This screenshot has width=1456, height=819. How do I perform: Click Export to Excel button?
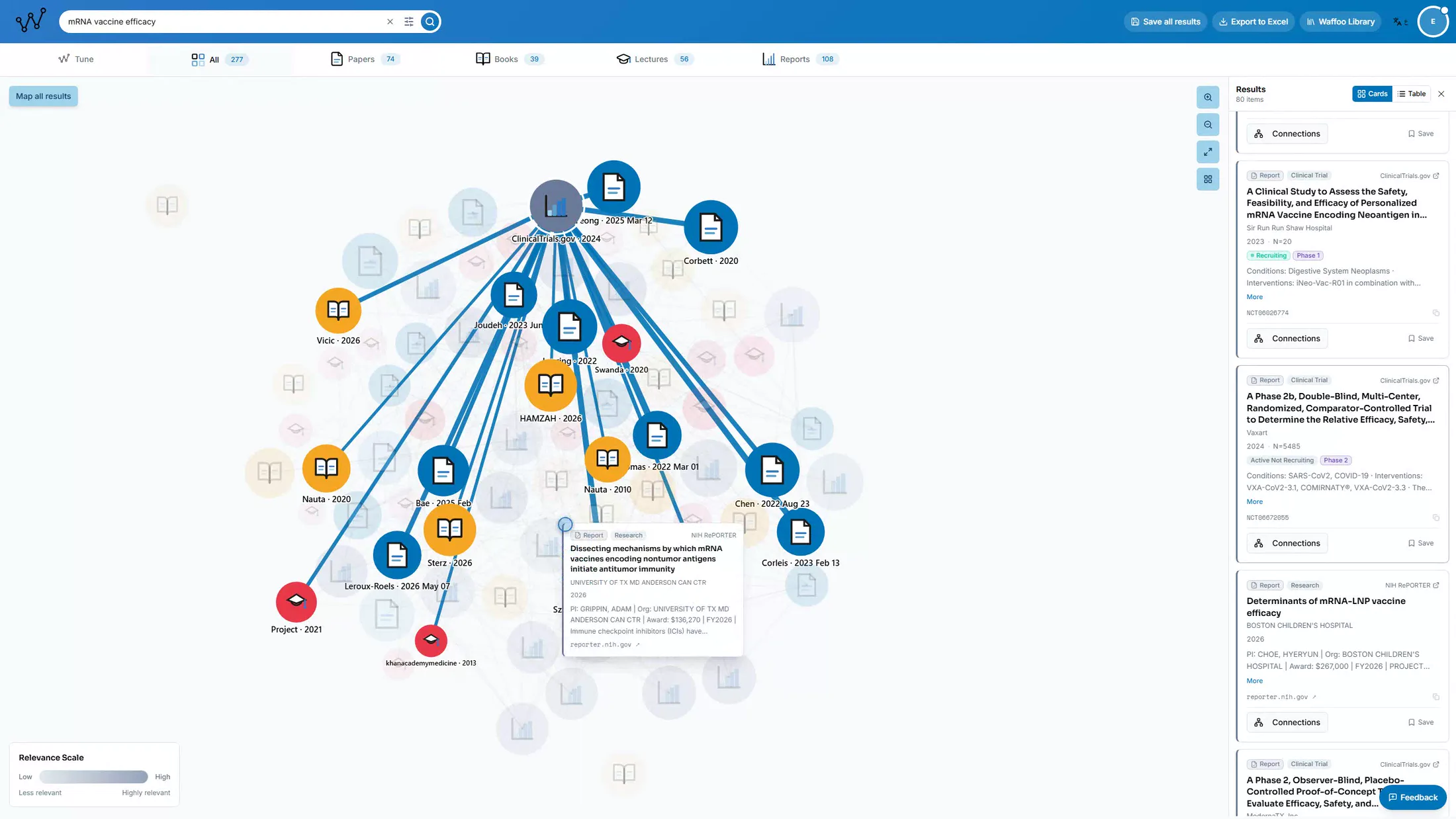tap(1253, 22)
